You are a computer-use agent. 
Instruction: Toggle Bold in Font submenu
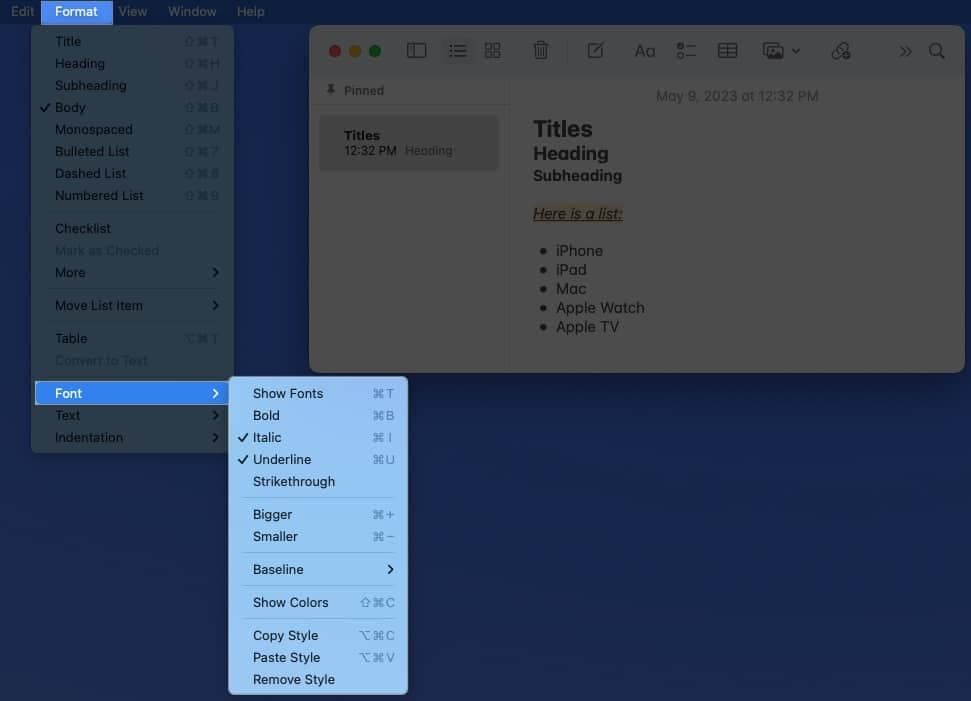[x=318, y=416]
